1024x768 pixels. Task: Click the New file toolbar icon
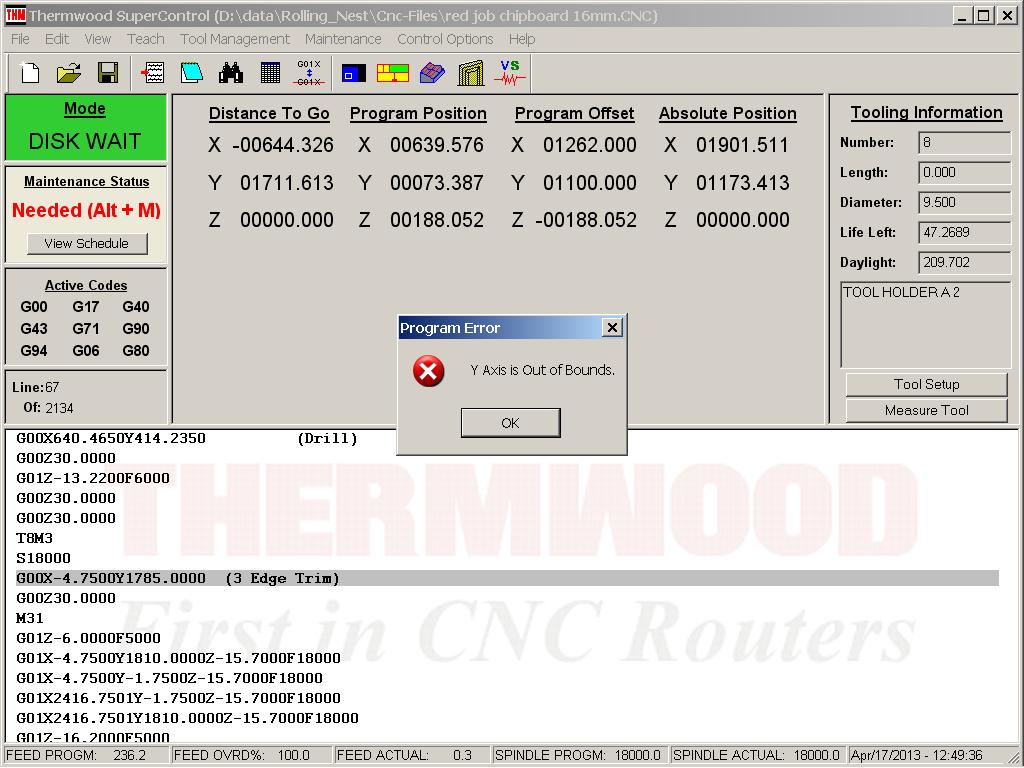pos(30,73)
